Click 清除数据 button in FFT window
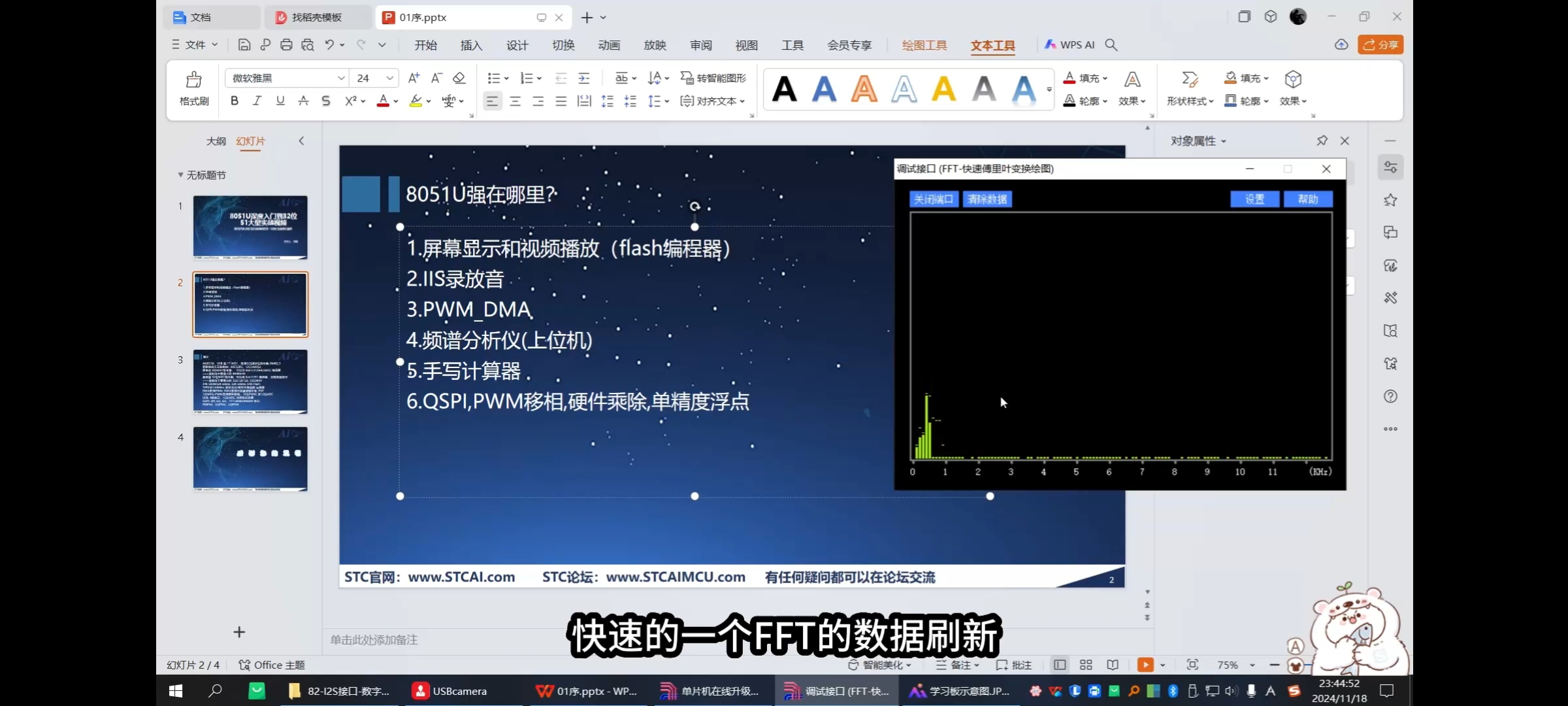Screen dimensions: 1568x706 pos(987,199)
